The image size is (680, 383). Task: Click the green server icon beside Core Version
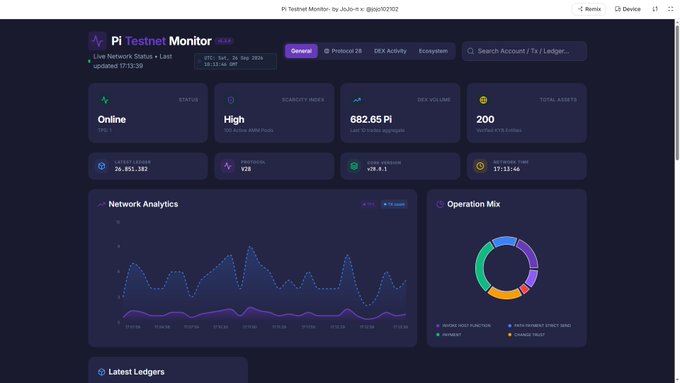(354, 166)
